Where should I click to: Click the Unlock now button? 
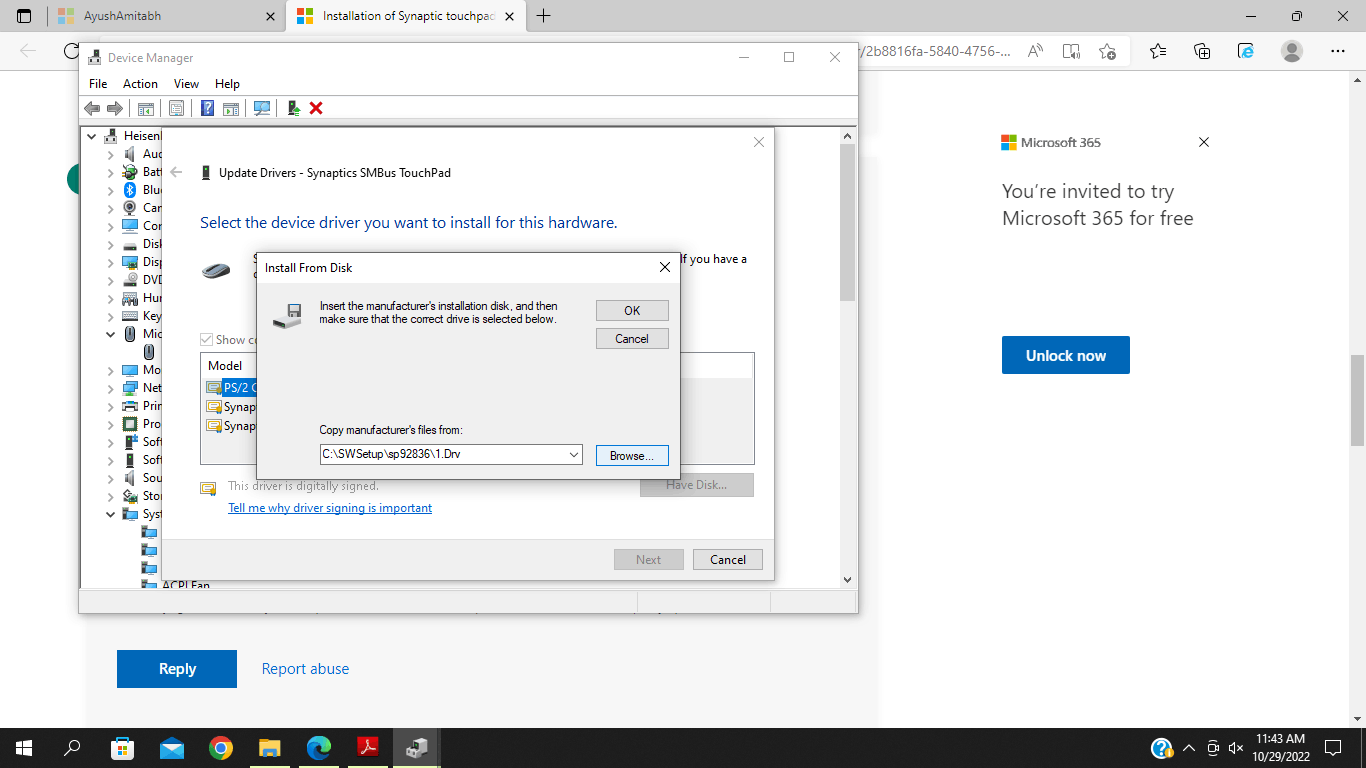1066,355
